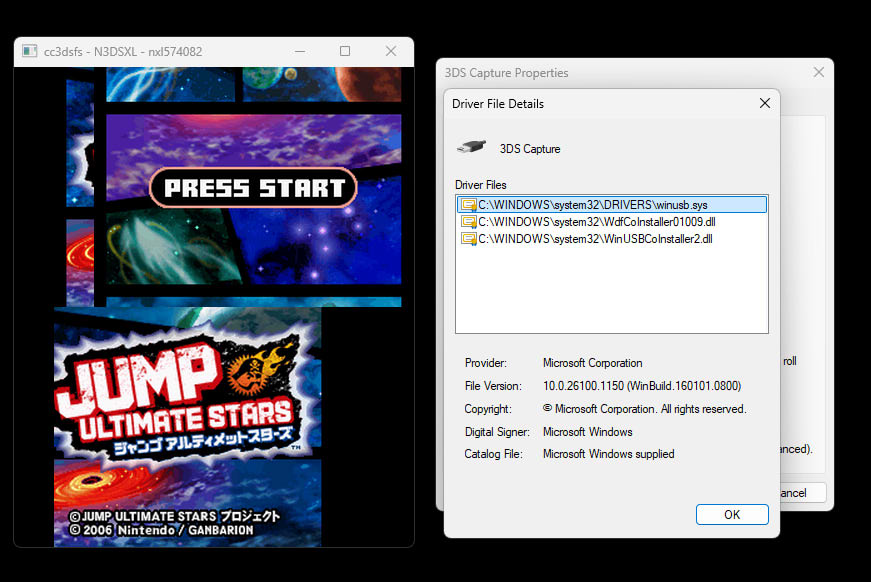Click the Digital Signer value Microsoft Windows

(587, 432)
